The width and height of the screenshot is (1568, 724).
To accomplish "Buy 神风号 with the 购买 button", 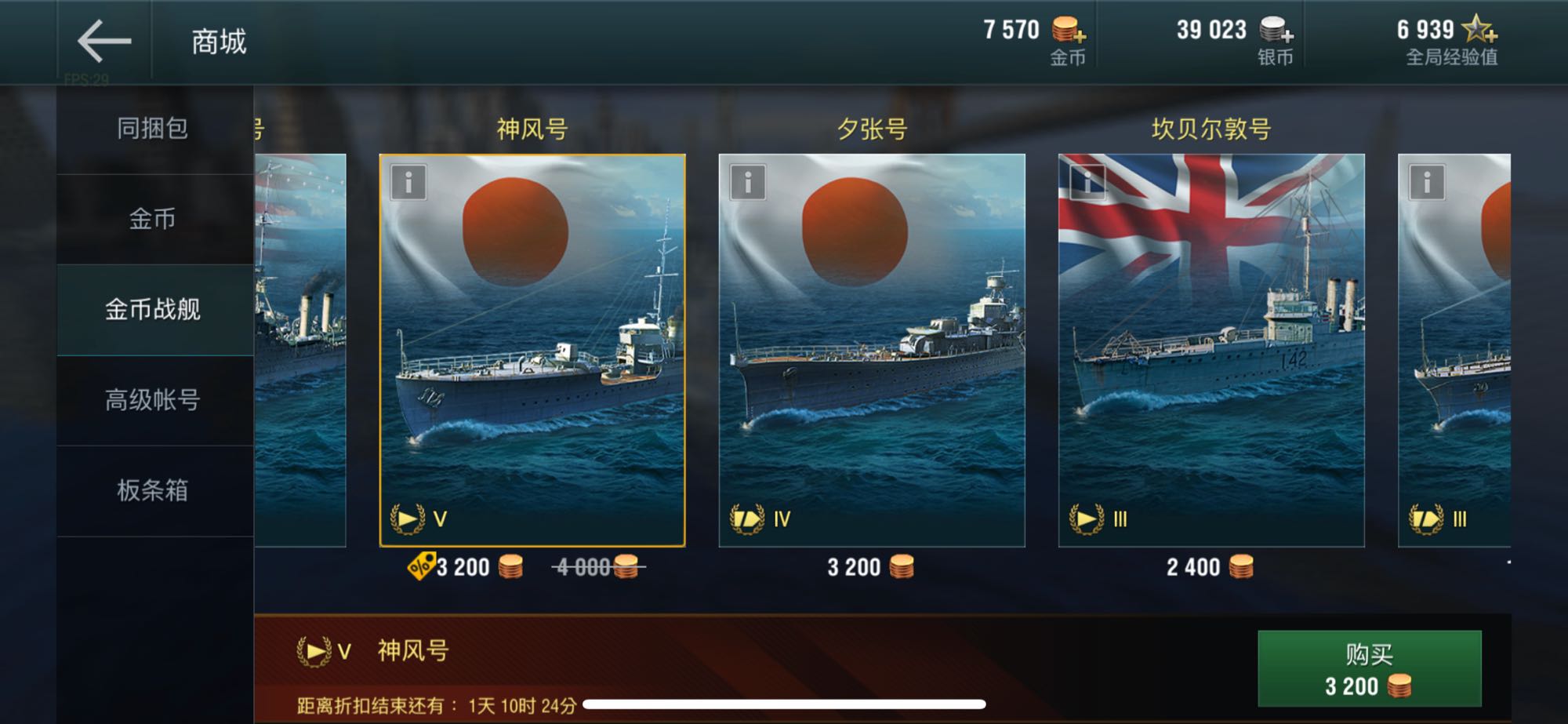I will coord(1370,669).
